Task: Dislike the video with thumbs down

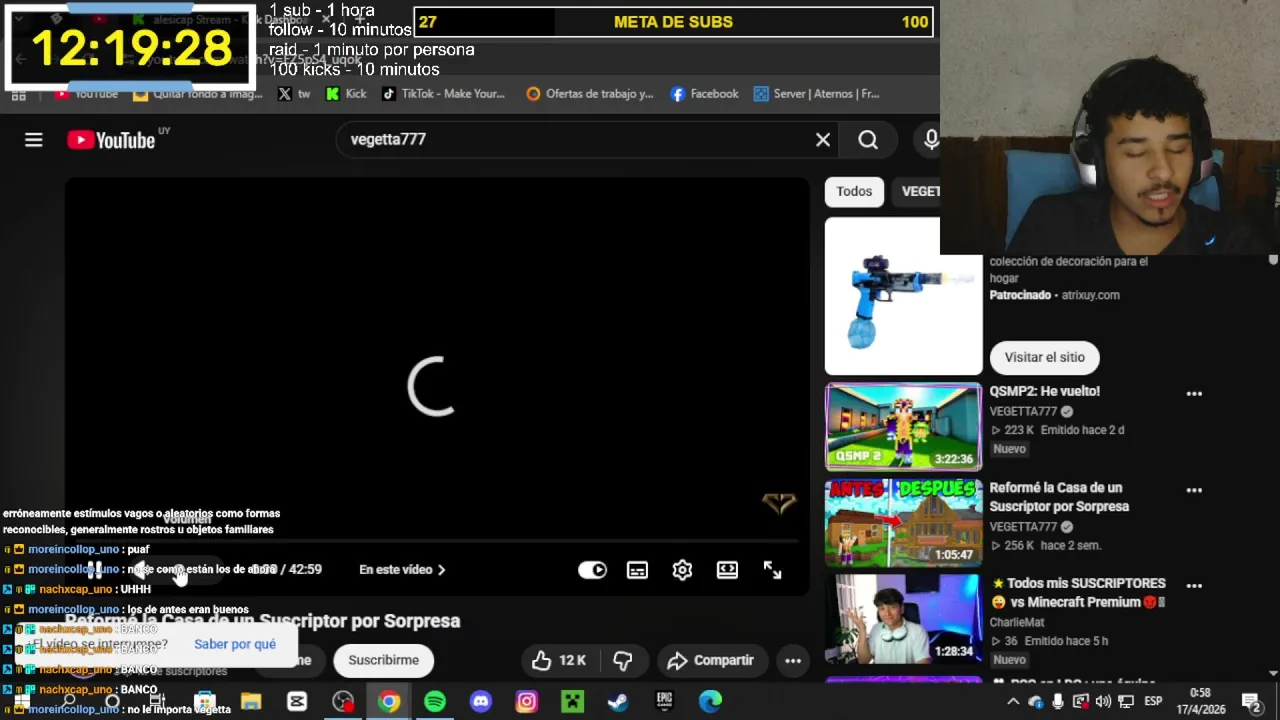Action: [x=622, y=660]
